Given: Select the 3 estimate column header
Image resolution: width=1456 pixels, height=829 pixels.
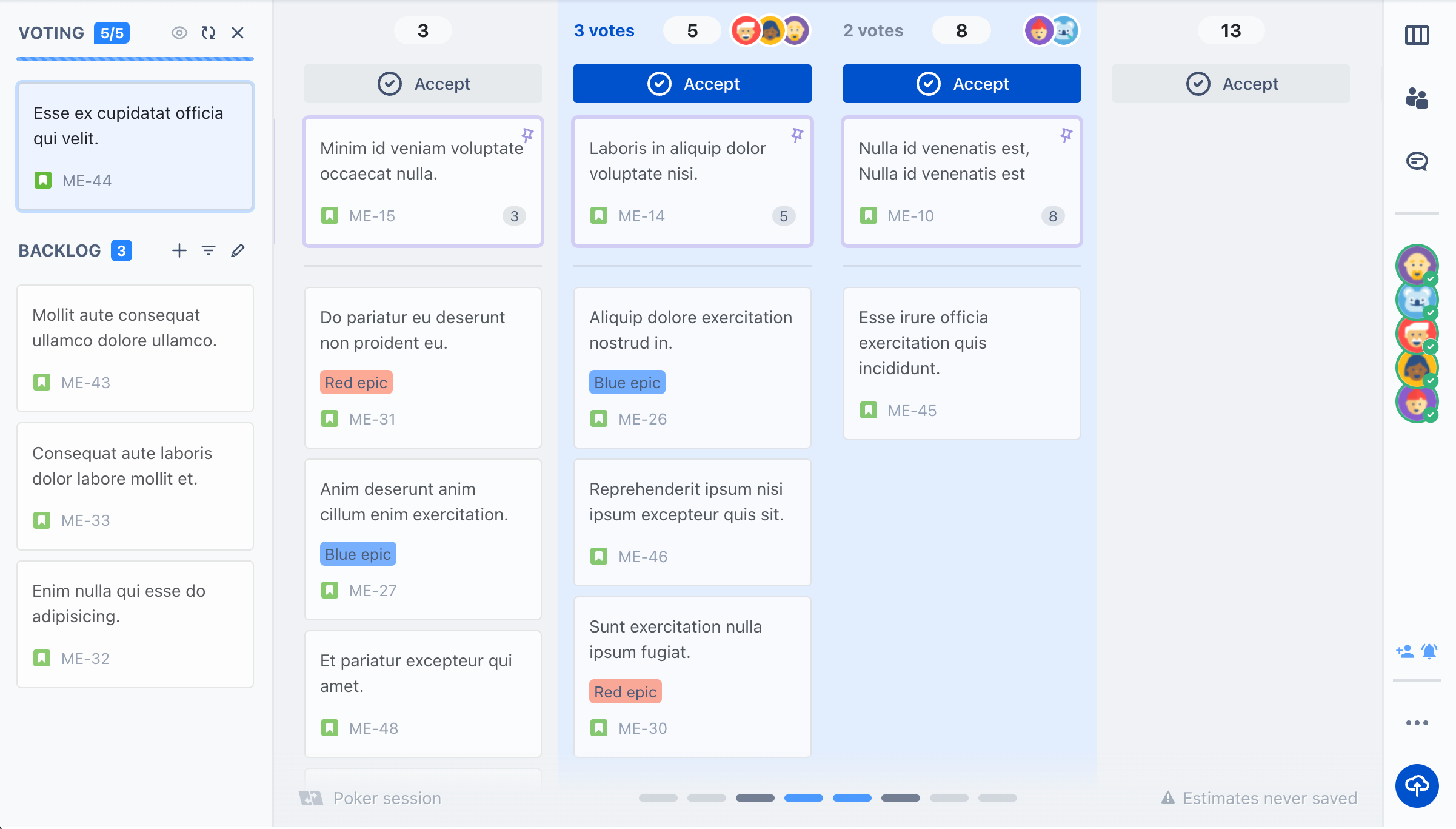Looking at the screenshot, I should pyautogui.click(x=422, y=31).
